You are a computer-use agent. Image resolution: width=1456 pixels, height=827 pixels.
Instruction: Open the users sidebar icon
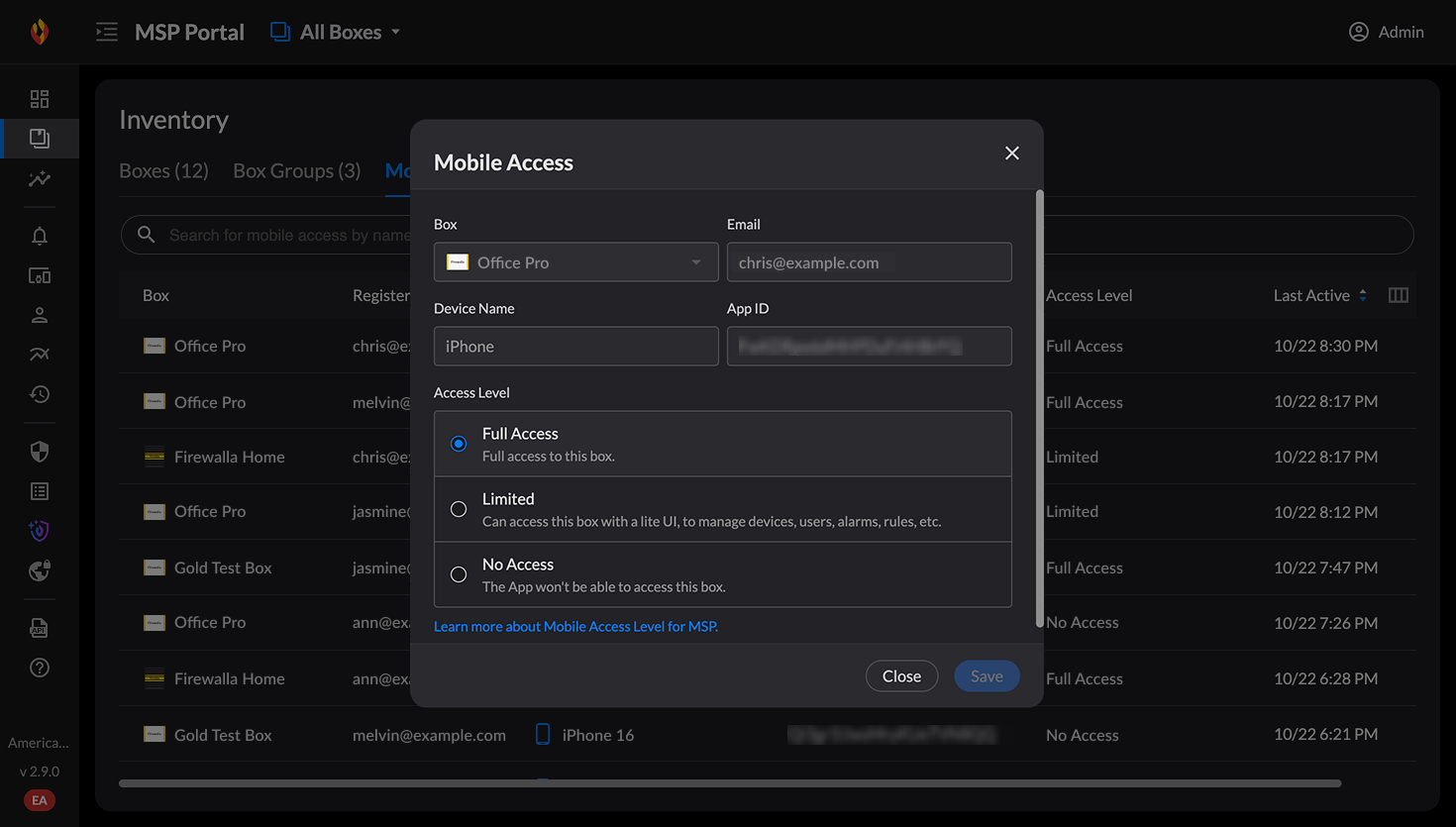tap(40, 315)
